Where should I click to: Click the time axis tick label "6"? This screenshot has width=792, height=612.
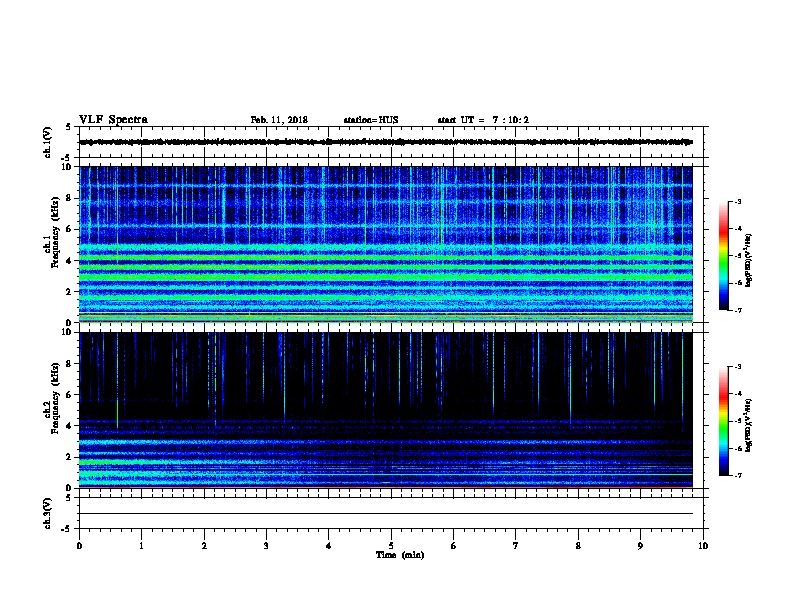[454, 546]
